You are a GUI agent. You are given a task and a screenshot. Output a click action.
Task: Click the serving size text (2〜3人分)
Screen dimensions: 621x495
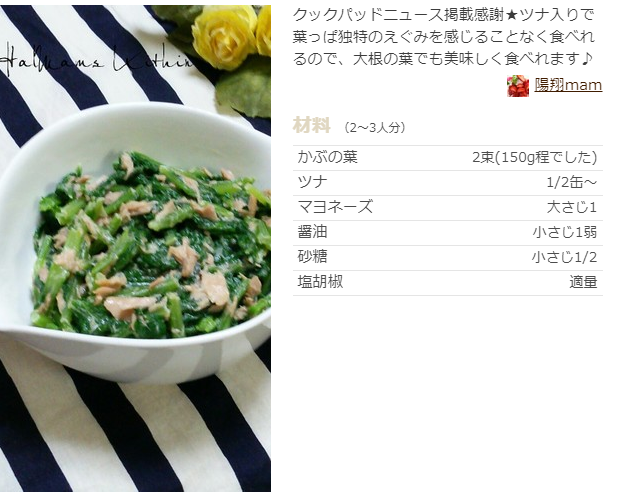click(x=374, y=128)
